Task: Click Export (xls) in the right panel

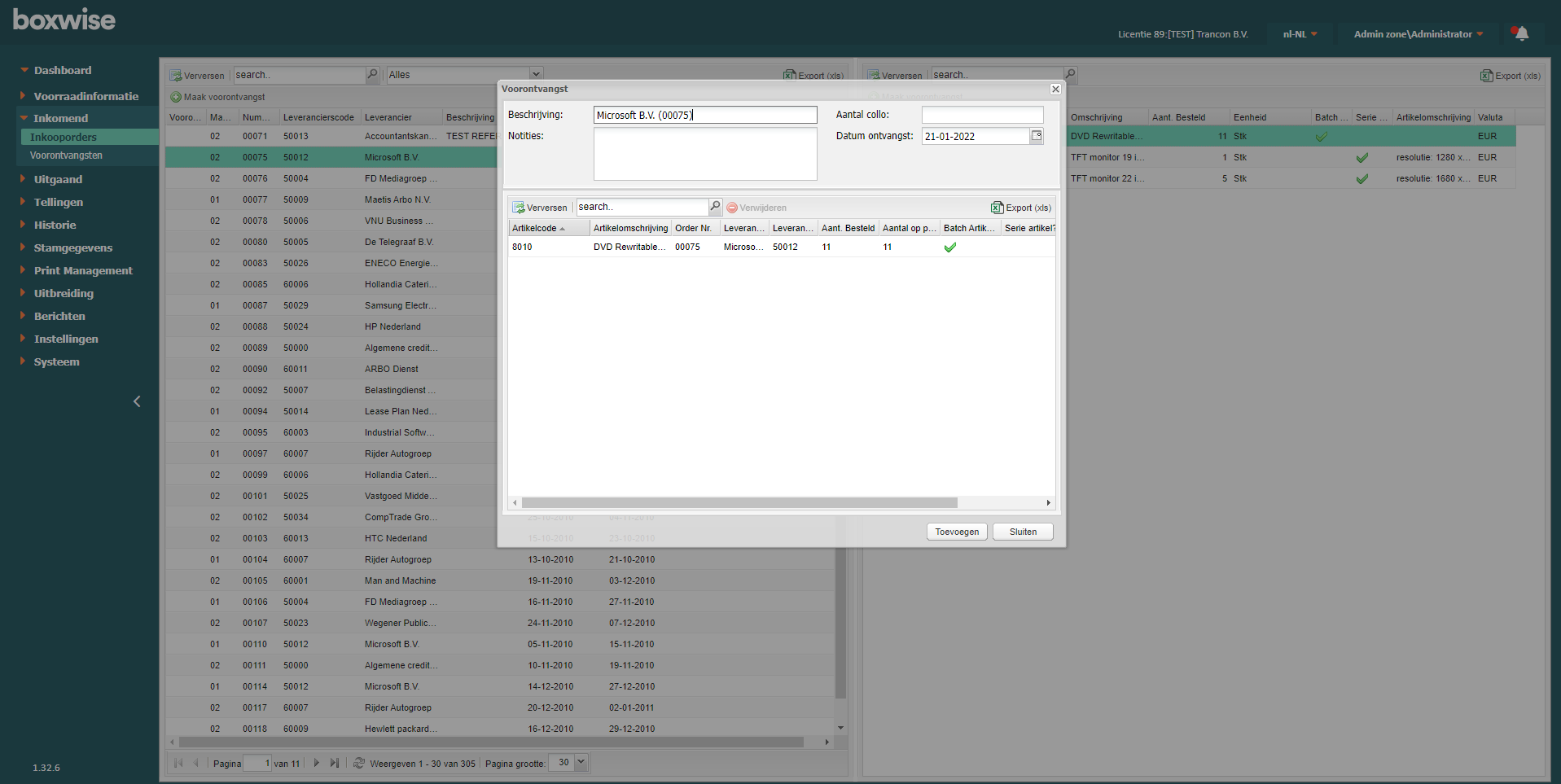Action: pyautogui.click(x=1511, y=76)
